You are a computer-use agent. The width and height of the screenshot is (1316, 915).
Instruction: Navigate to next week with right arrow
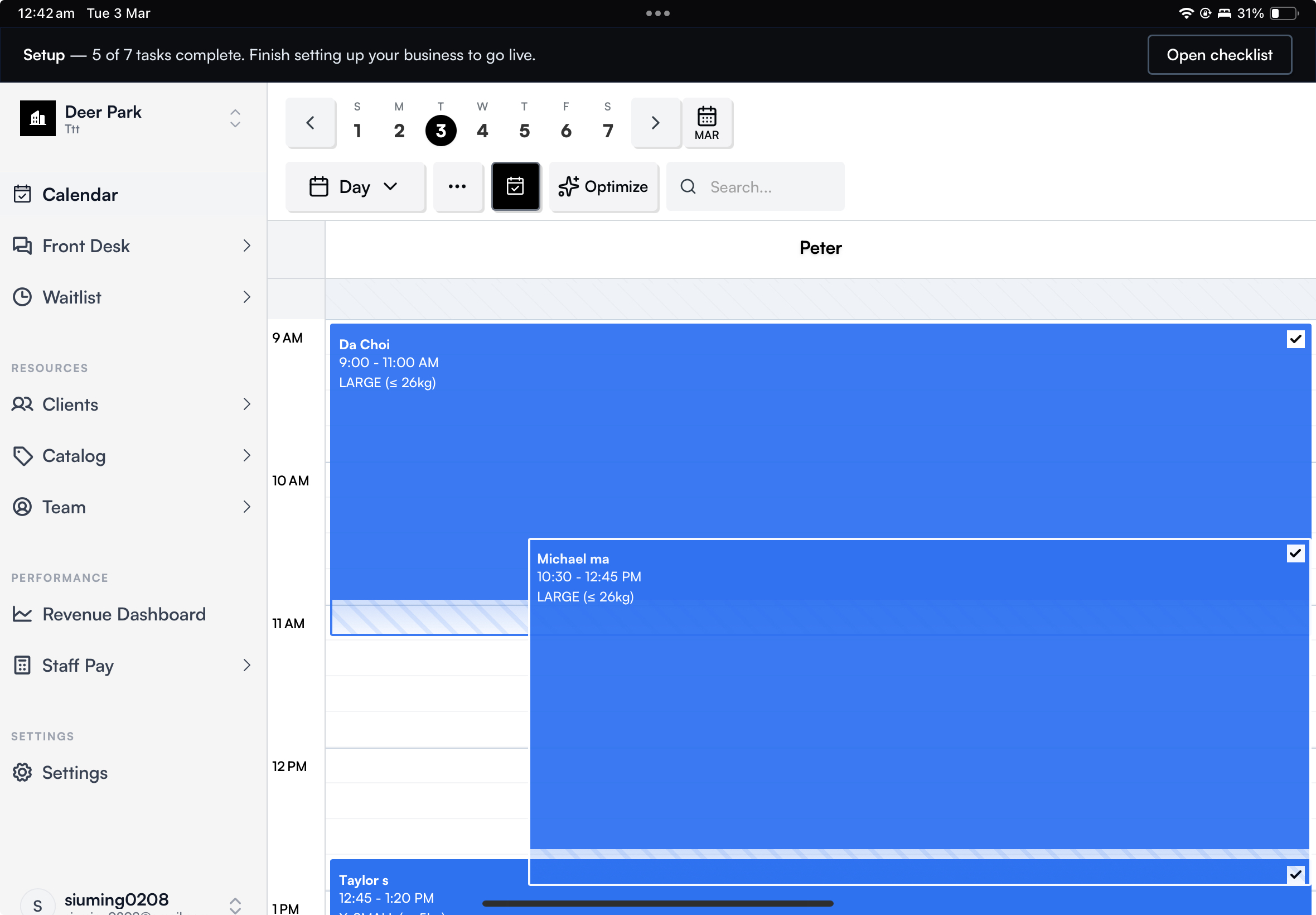[655, 122]
